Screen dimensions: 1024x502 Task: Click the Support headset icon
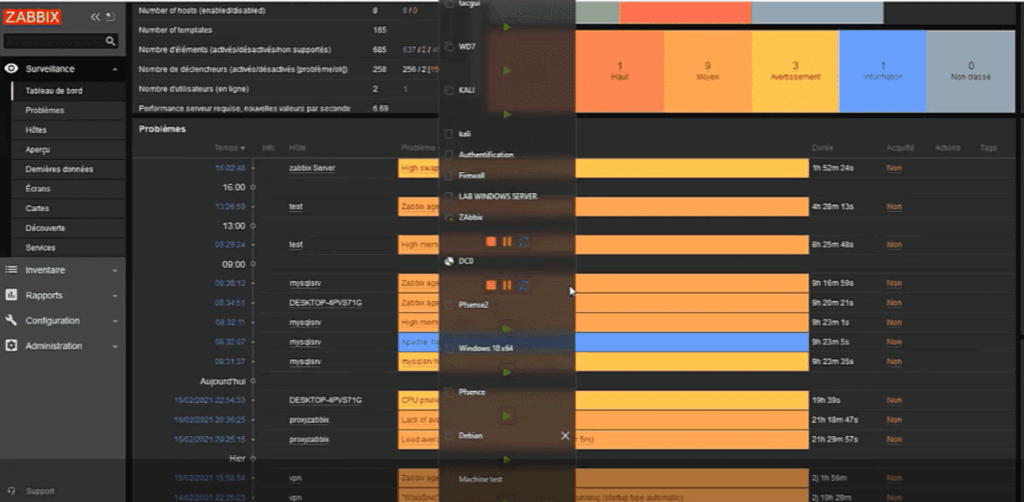(12, 491)
